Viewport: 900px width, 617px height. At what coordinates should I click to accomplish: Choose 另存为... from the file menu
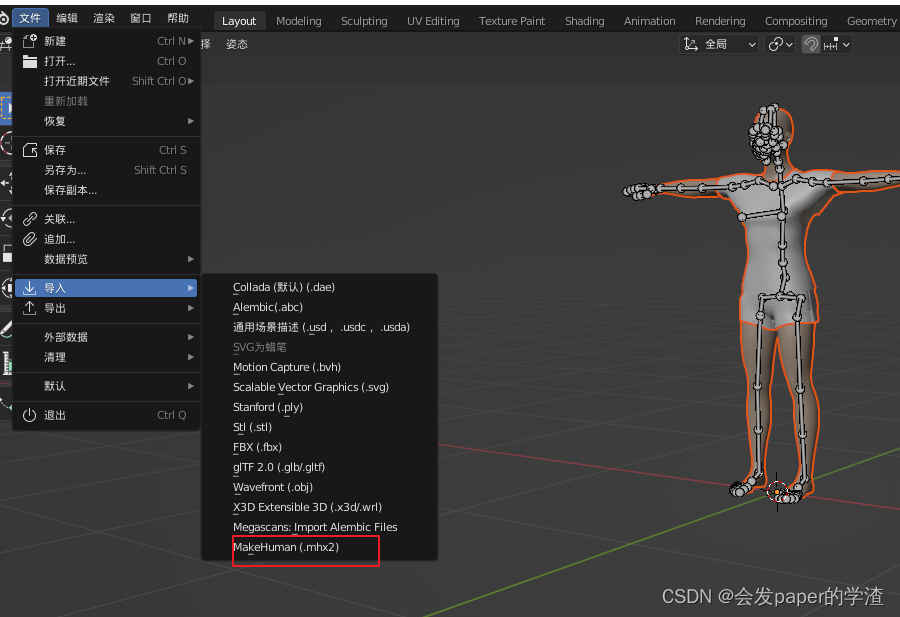pos(107,170)
